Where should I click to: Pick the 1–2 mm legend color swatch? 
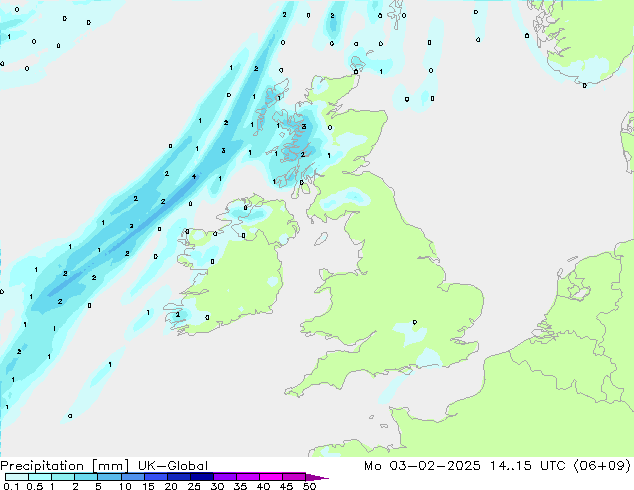click(x=63, y=477)
